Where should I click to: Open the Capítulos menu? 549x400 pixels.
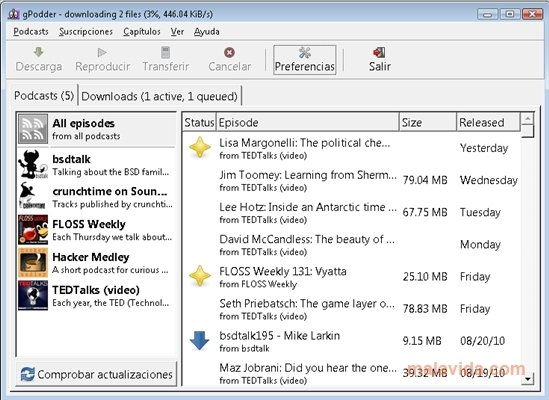click(x=142, y=32)
